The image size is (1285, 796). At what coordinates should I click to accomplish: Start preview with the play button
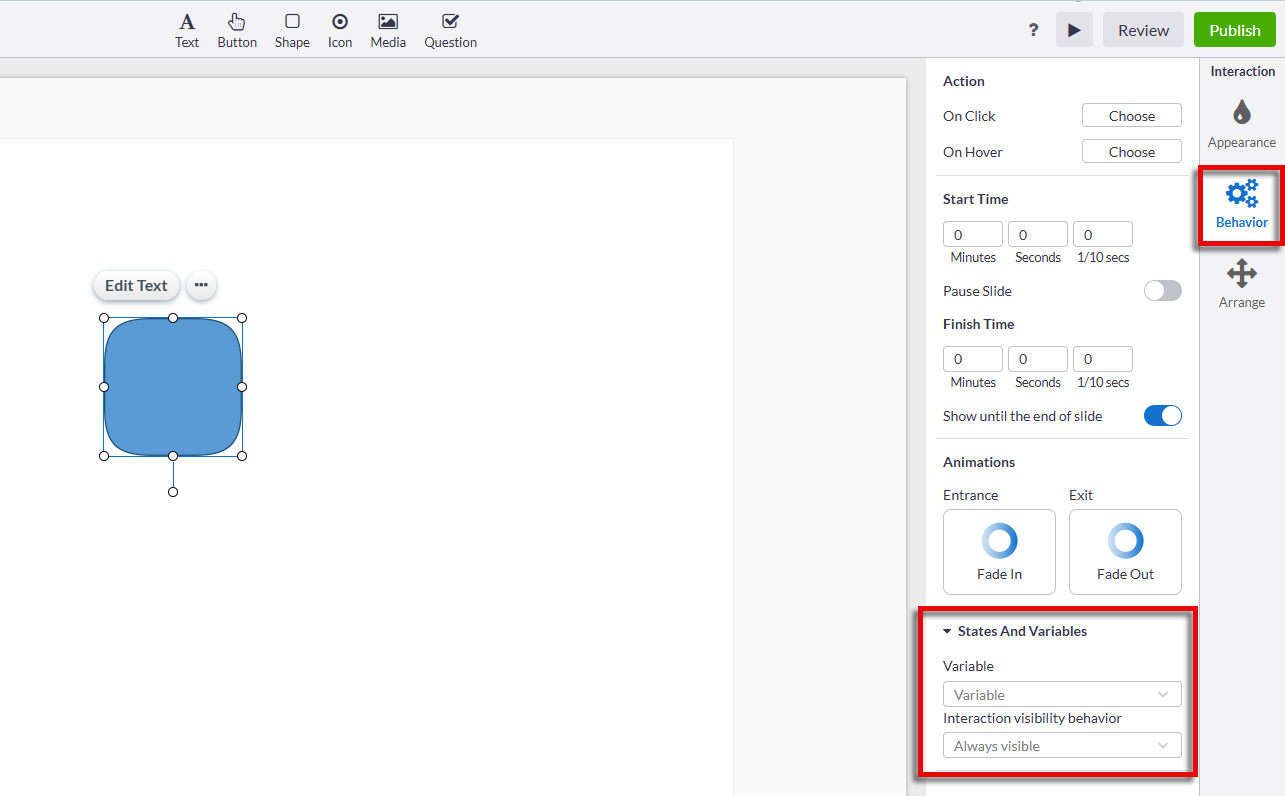(1074, 30)
